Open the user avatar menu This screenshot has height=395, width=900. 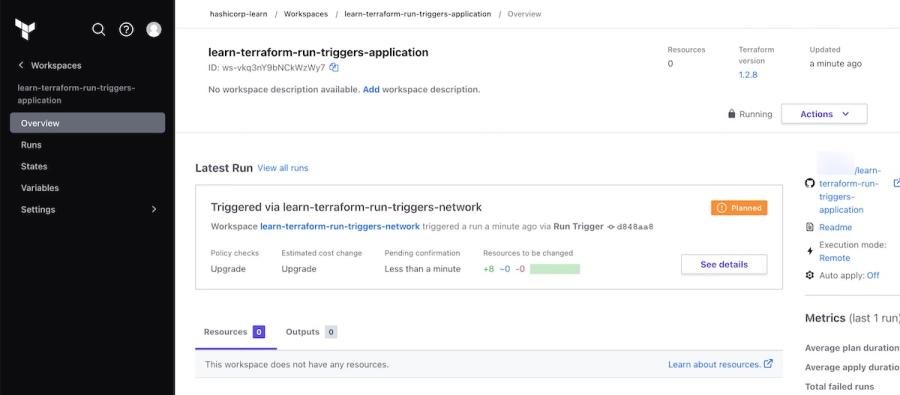[x=154, y=30]
